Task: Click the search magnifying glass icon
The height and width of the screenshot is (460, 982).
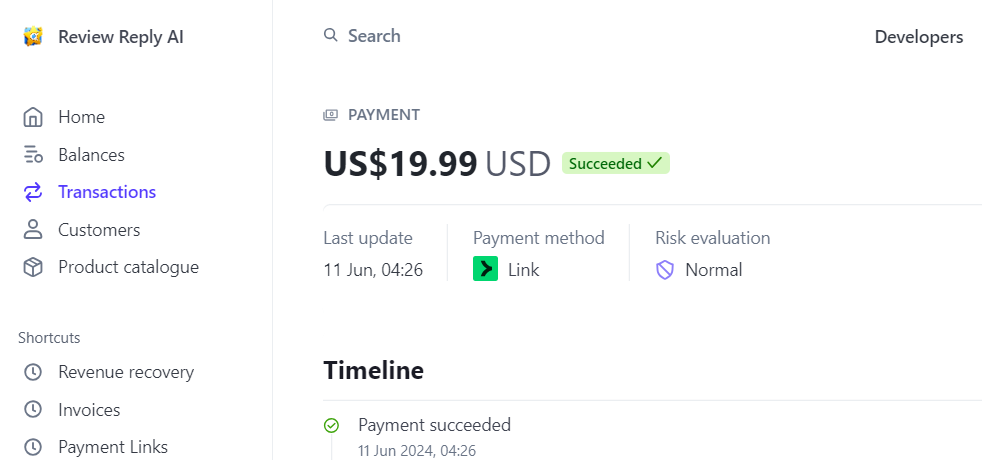Action: click(331, 36)
